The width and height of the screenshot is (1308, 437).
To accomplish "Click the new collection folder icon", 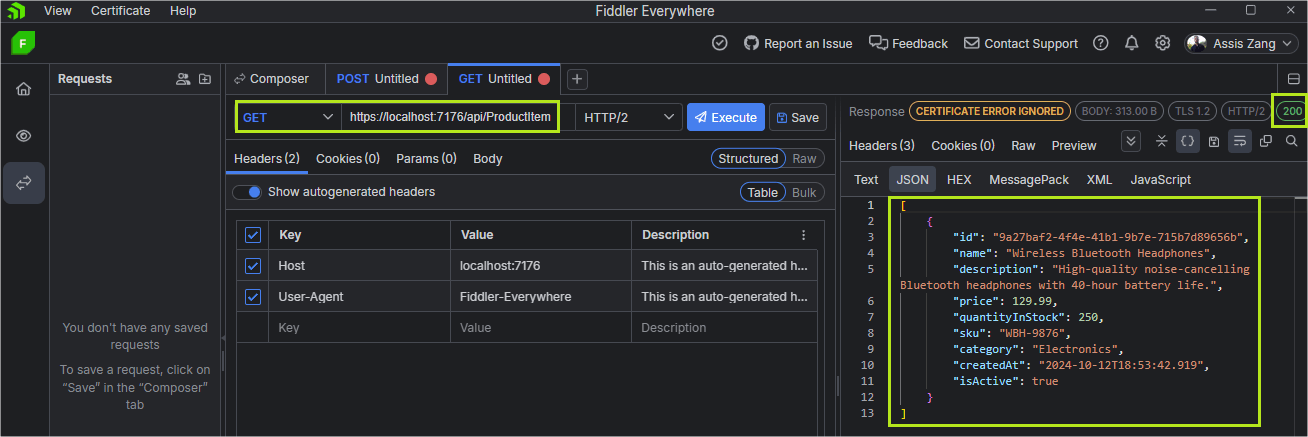I will pyautogui.click(x=205, y=79).
